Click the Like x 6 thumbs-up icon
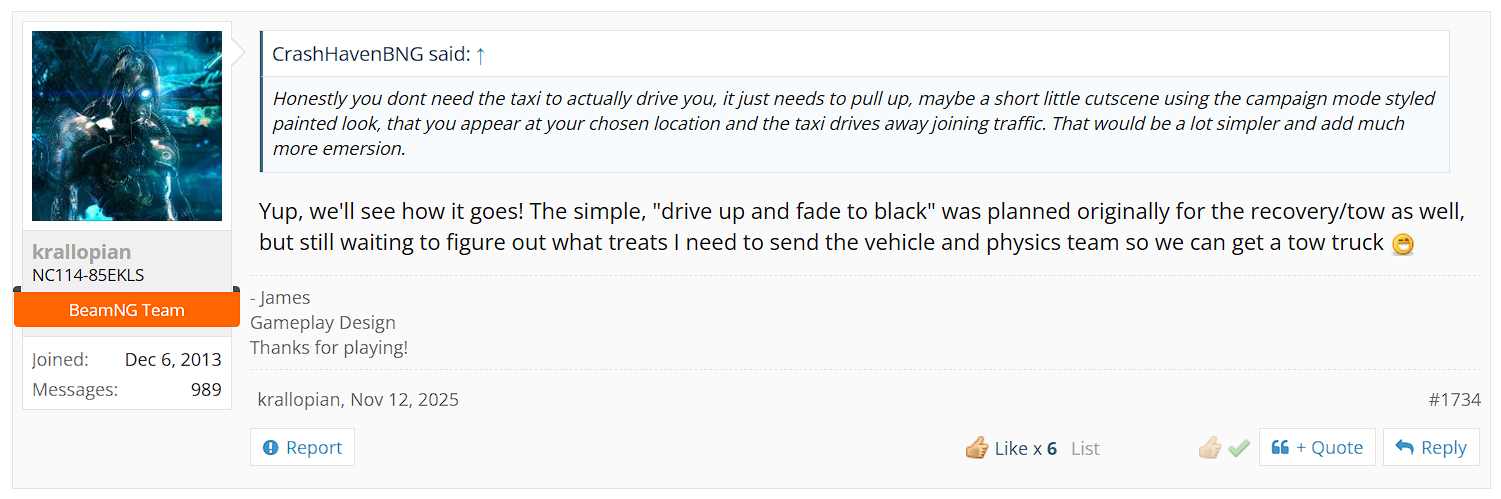 (977, 448)
